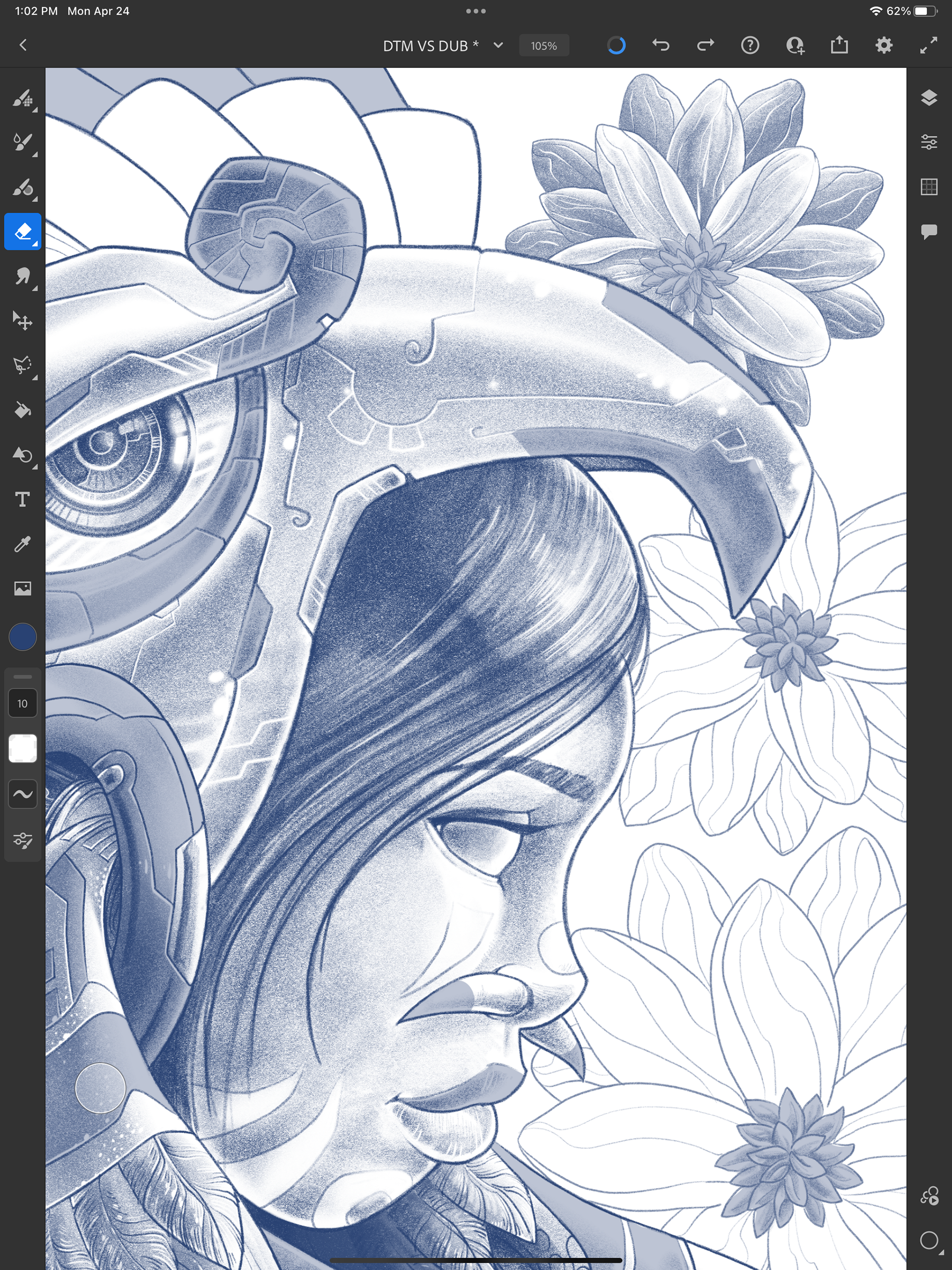Select the Pixel Brush tool

22,98
